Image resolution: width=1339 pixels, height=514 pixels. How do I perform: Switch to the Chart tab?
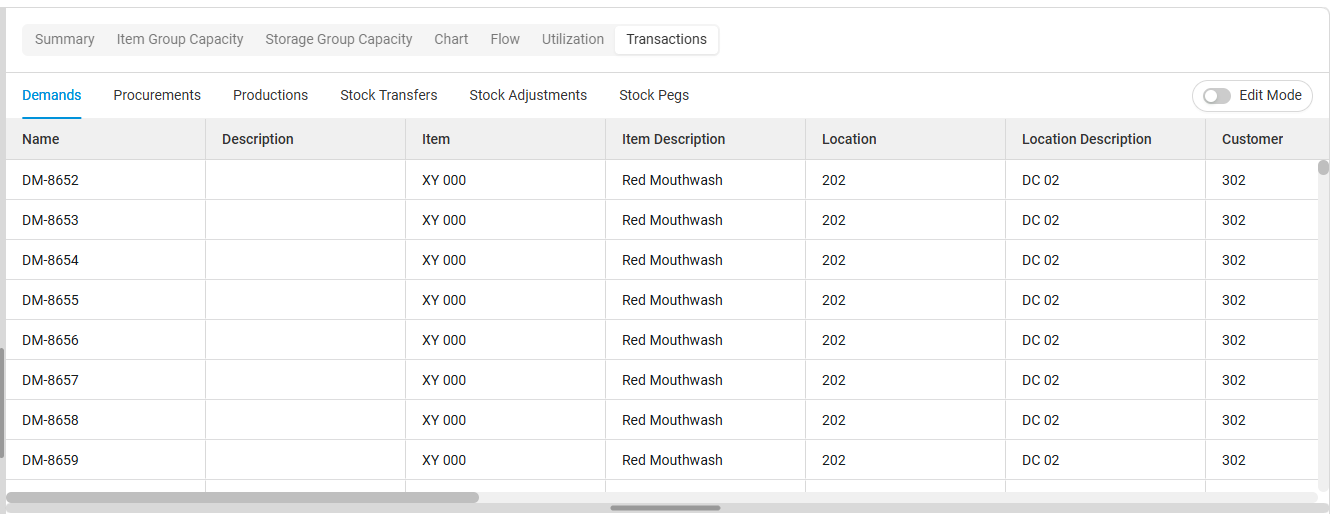coord(451,40)
